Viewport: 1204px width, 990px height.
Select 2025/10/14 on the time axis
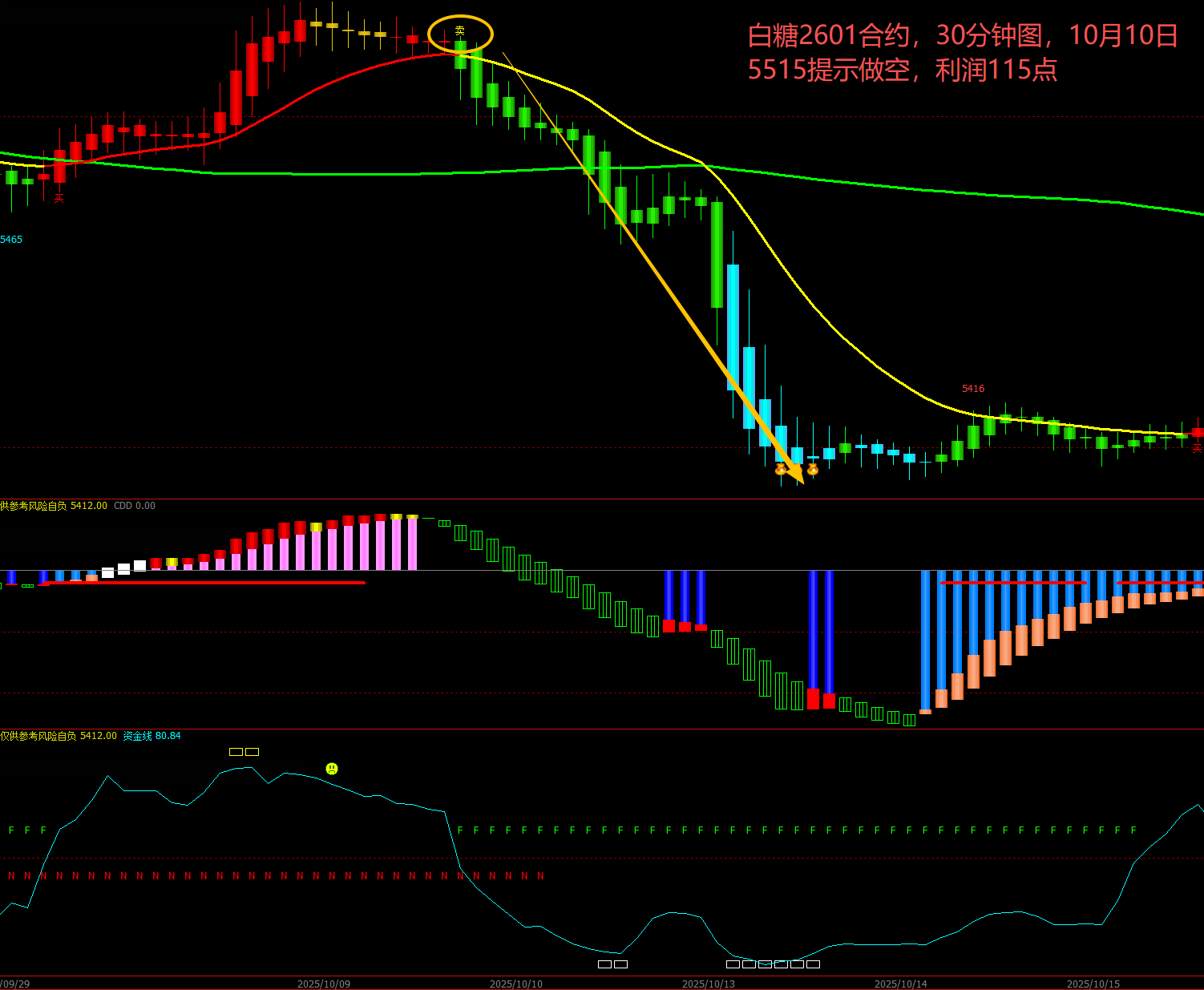901,984
